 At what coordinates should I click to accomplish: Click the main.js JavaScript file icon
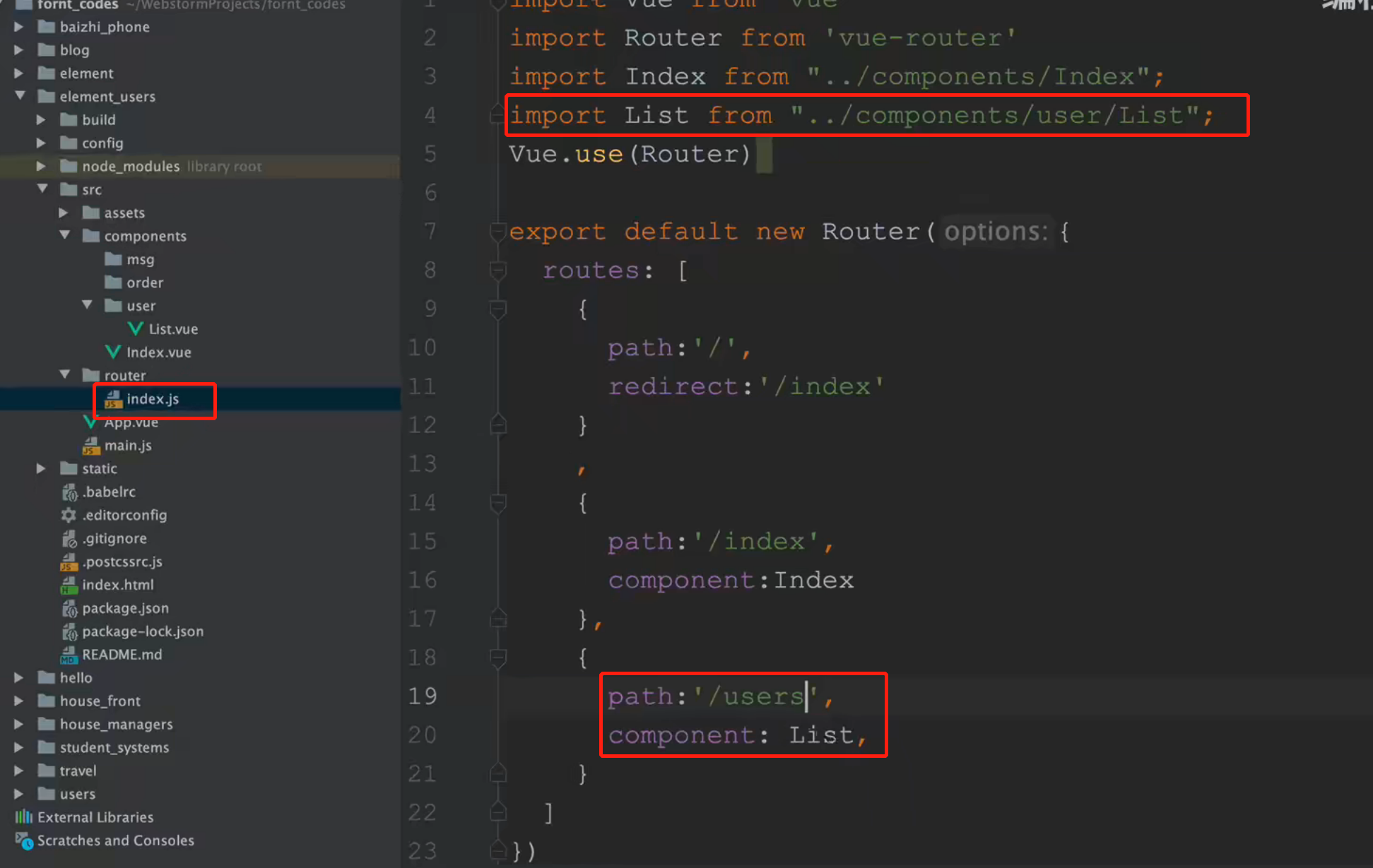tap(91, 446)
